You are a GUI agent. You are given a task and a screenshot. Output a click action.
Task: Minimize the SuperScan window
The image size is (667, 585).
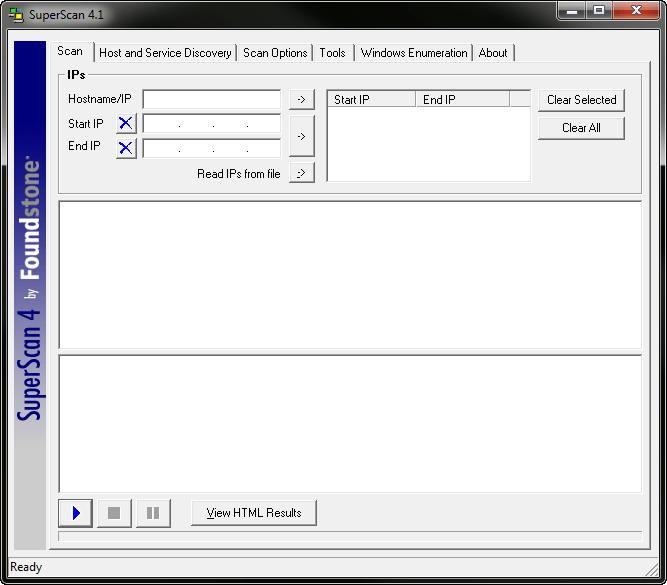click(572, 11)
